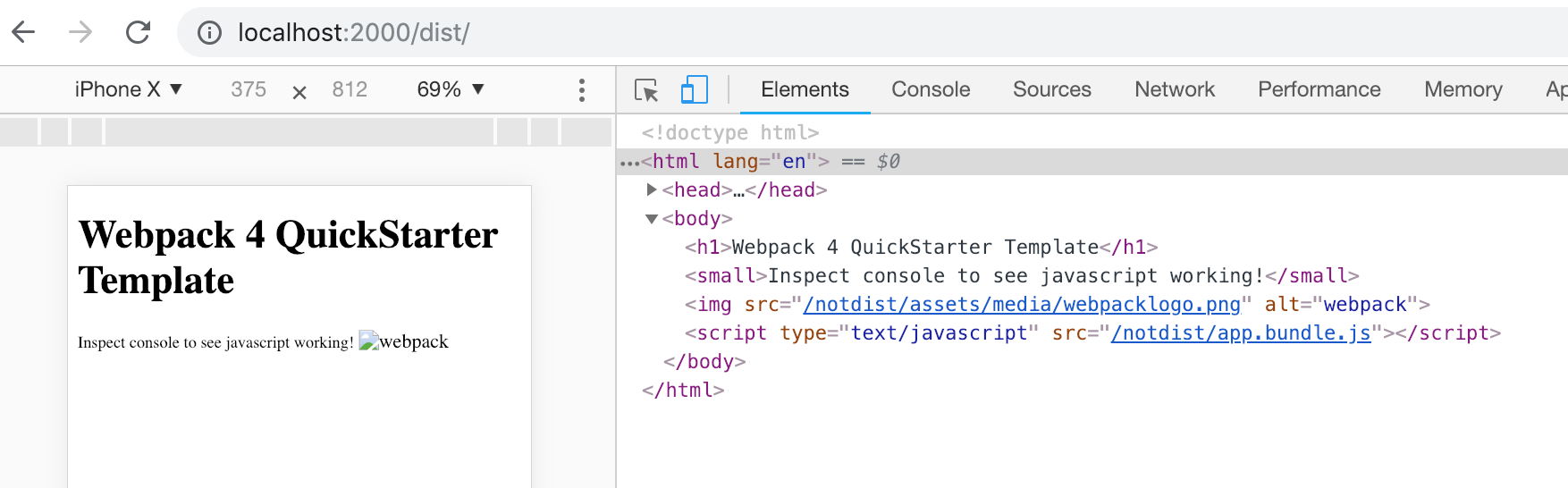Open the Sources tab
The image size is (1568, 488).
(1051, 89)
